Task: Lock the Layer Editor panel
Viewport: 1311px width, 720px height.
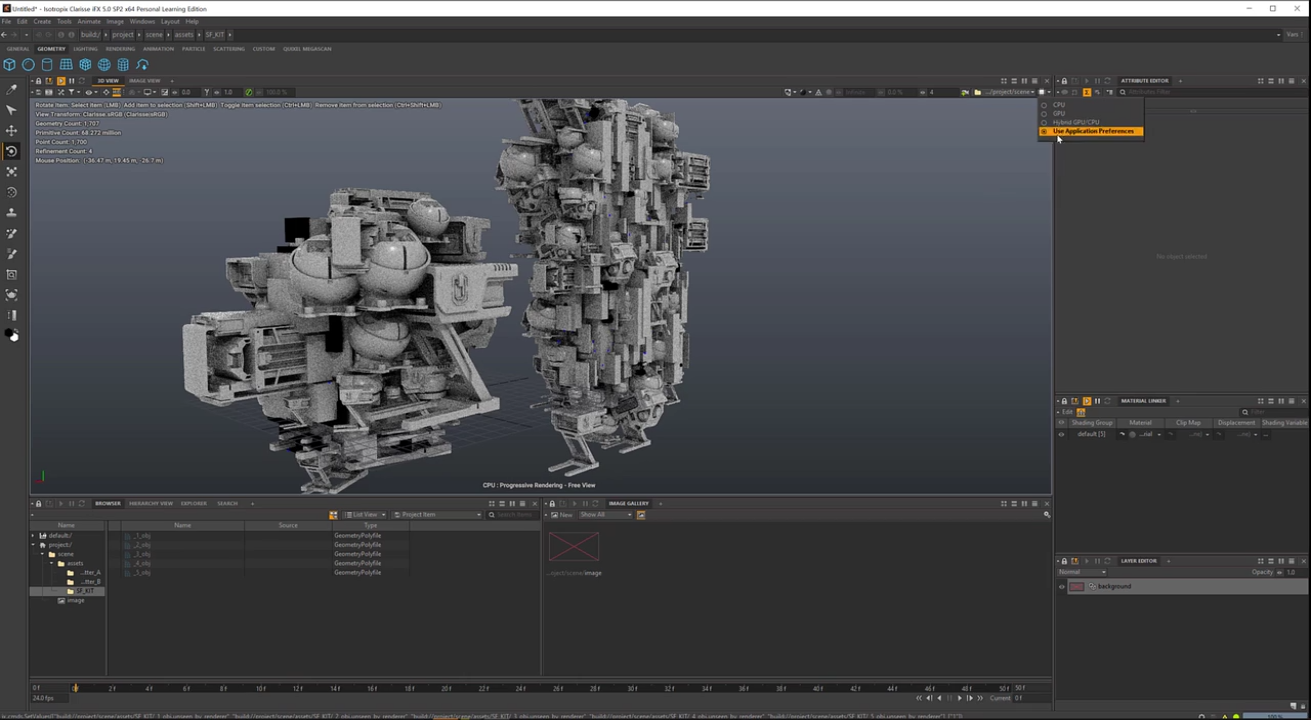Action: [x=1064, y=561]
